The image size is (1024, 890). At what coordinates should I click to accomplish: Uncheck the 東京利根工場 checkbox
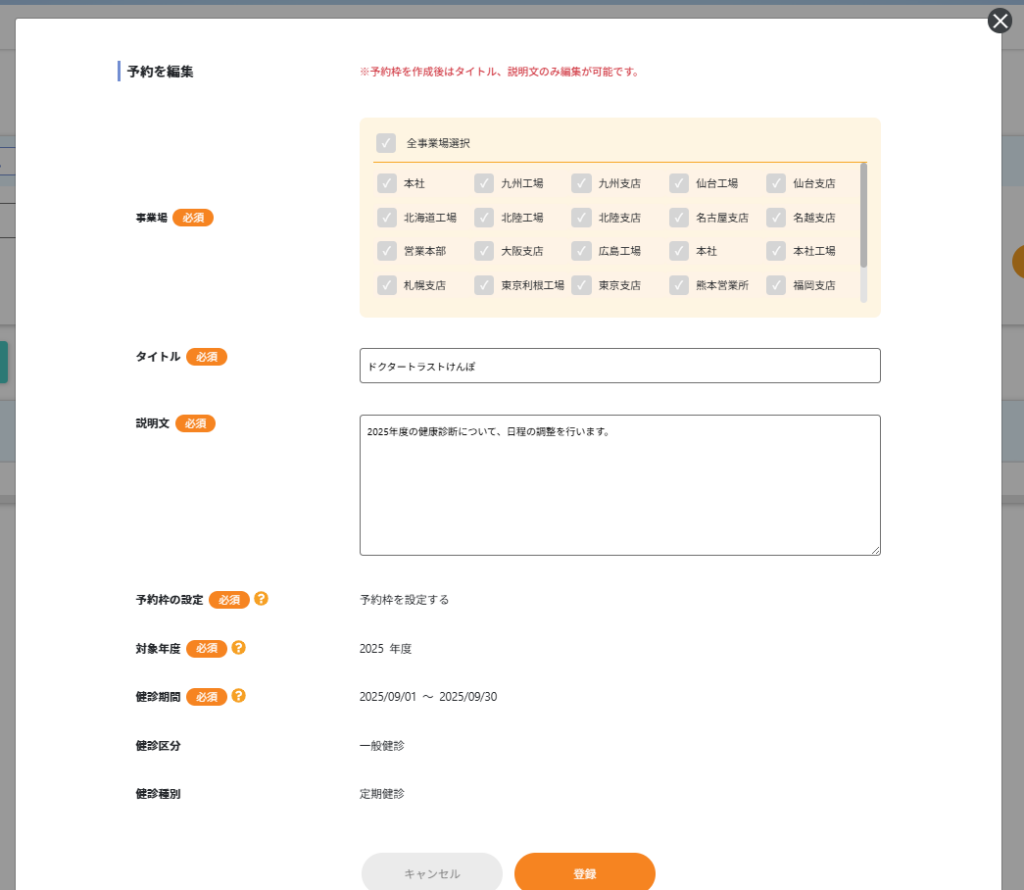pos(484,285)
